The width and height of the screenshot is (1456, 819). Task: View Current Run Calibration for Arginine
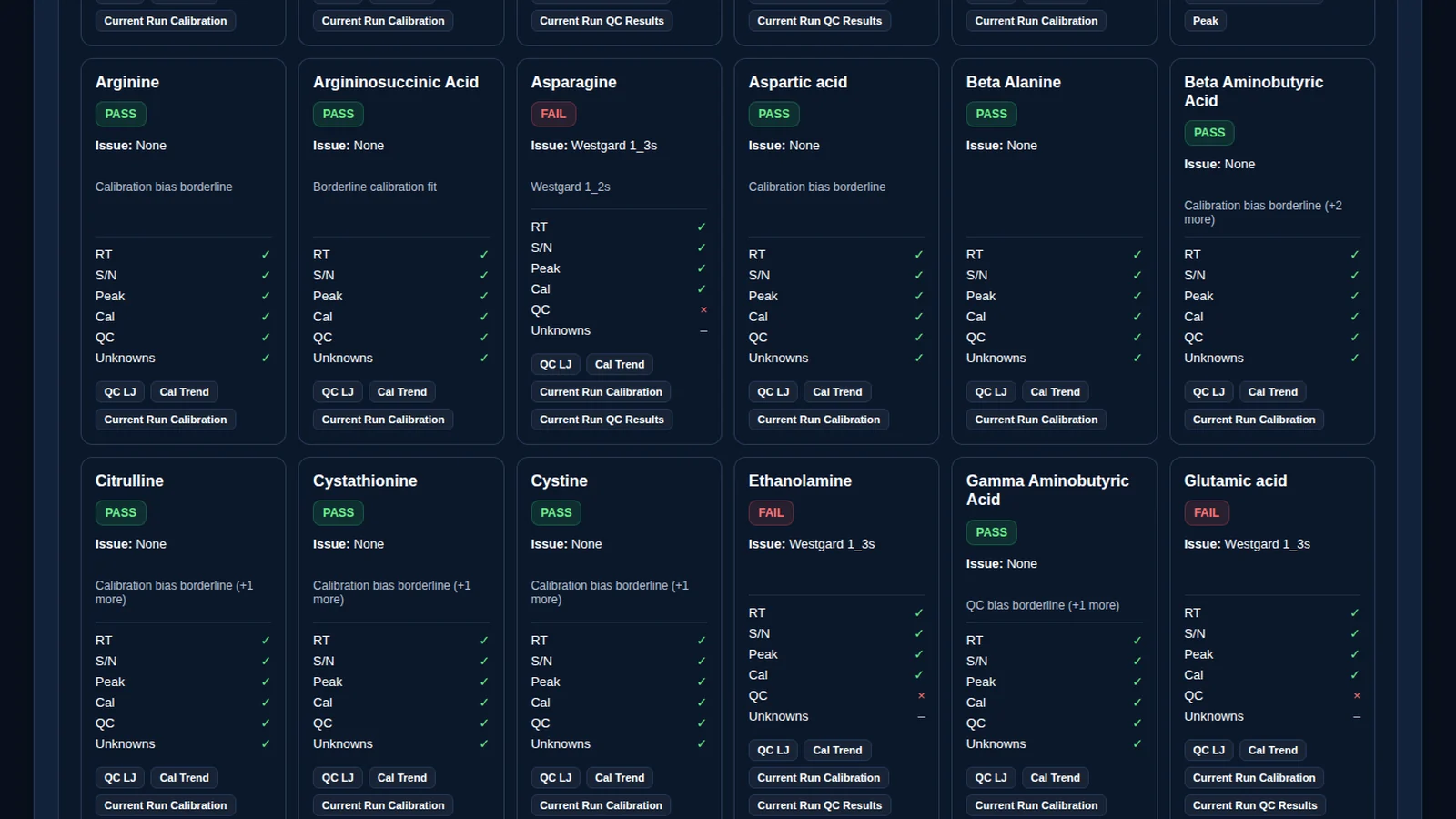pos(166,420)
